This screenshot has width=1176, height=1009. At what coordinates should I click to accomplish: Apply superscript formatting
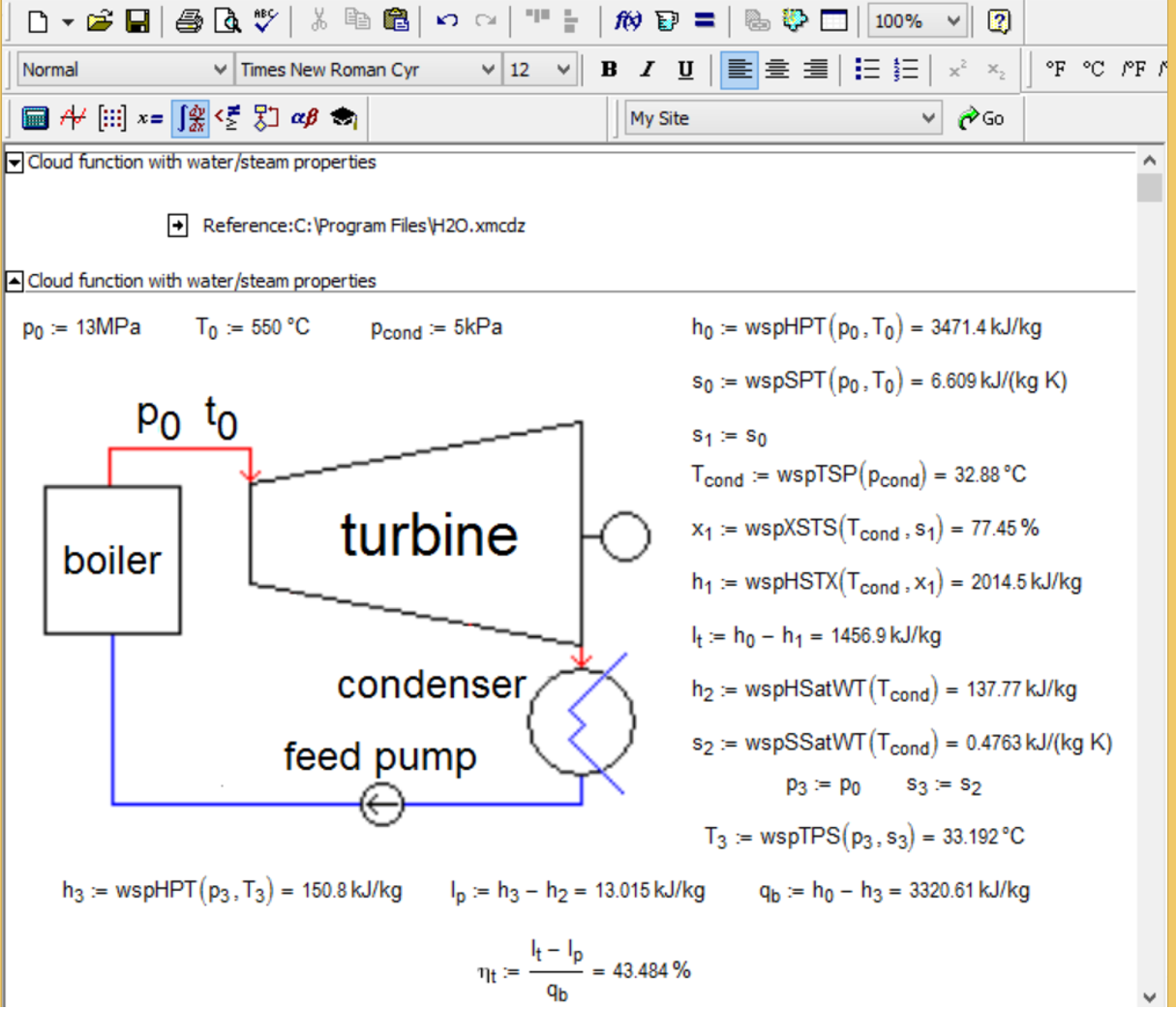tap(957, 70)
